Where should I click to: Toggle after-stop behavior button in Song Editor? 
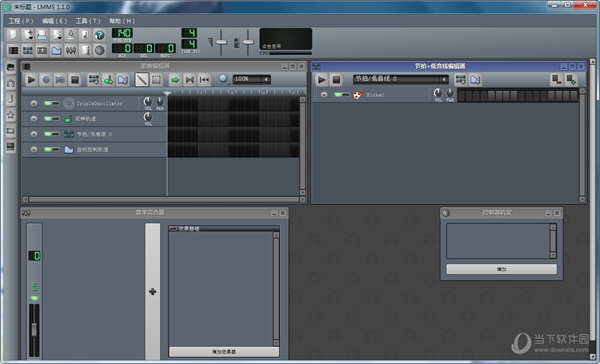[x=204, y=80]
